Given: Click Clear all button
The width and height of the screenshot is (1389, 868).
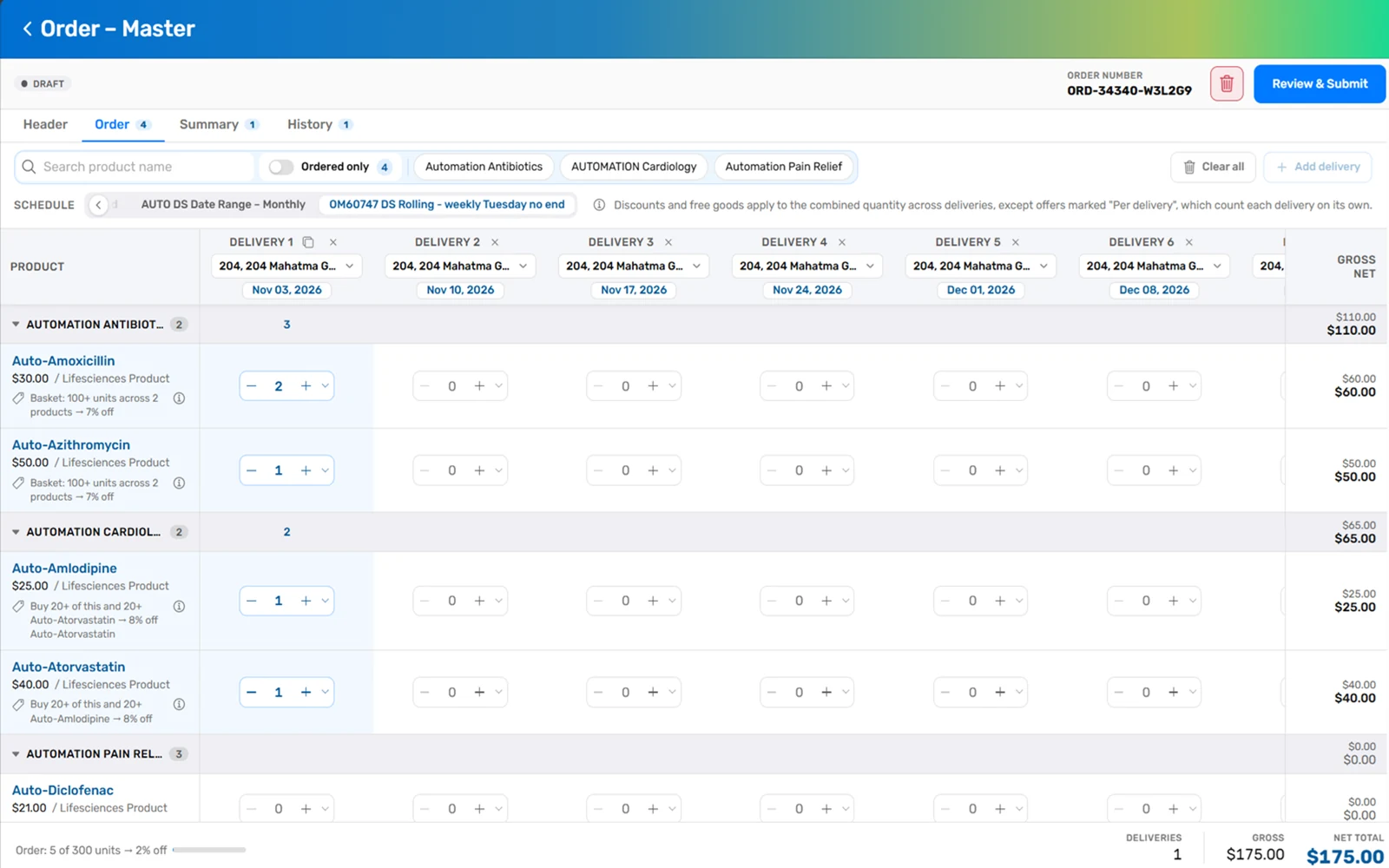Looking at the screenshot, I should [x=1214, y=167].
